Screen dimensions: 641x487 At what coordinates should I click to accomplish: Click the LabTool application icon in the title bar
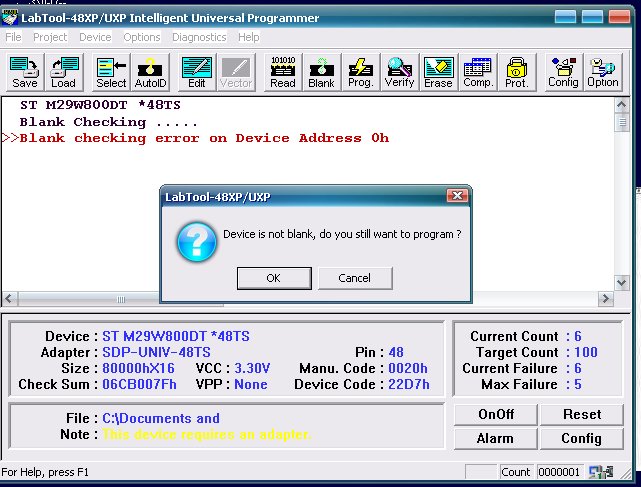[x=9, y=18]
